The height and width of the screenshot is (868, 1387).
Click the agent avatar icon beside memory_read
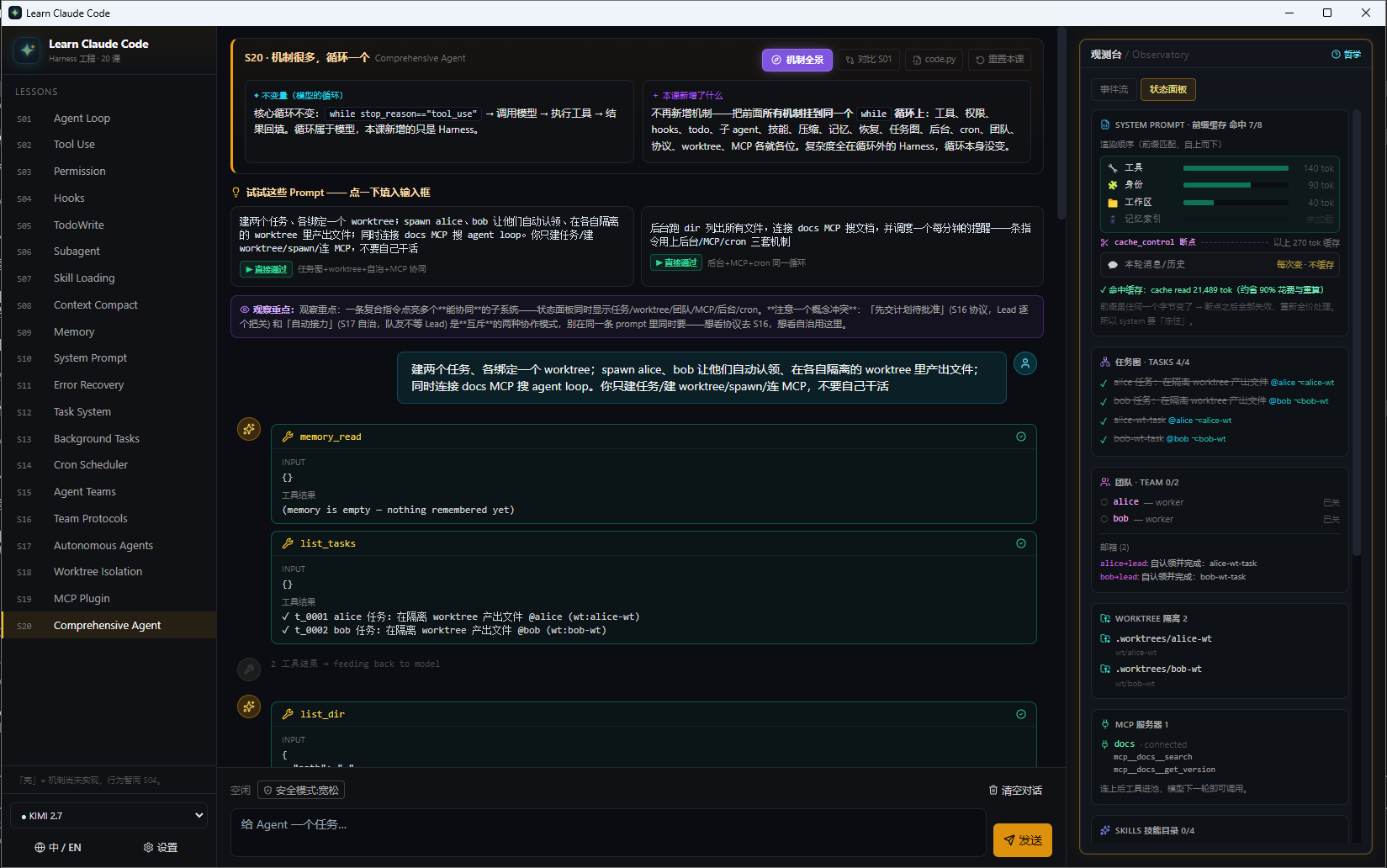(249, 429)
